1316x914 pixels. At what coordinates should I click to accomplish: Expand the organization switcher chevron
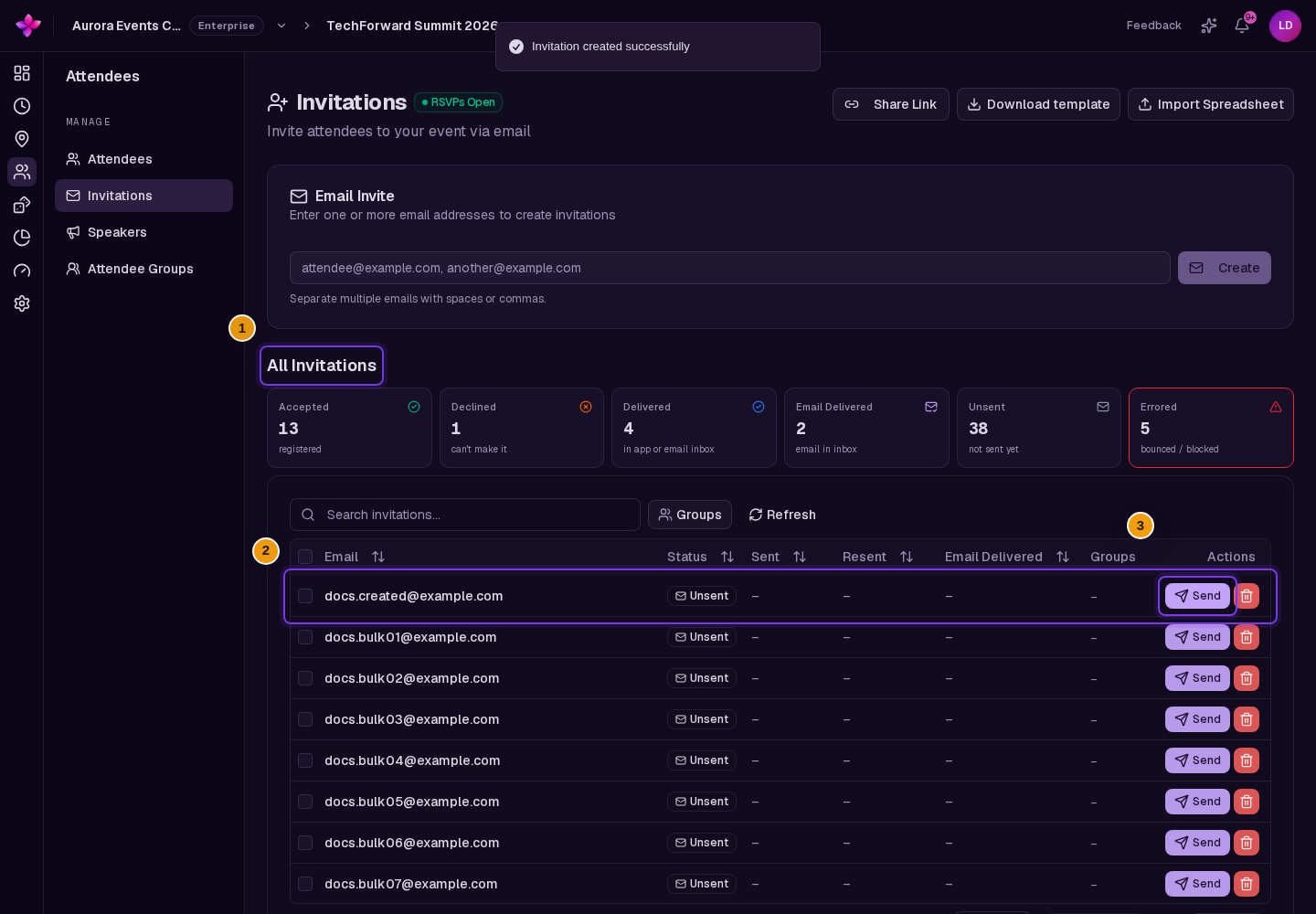click(x=281, y=26)
